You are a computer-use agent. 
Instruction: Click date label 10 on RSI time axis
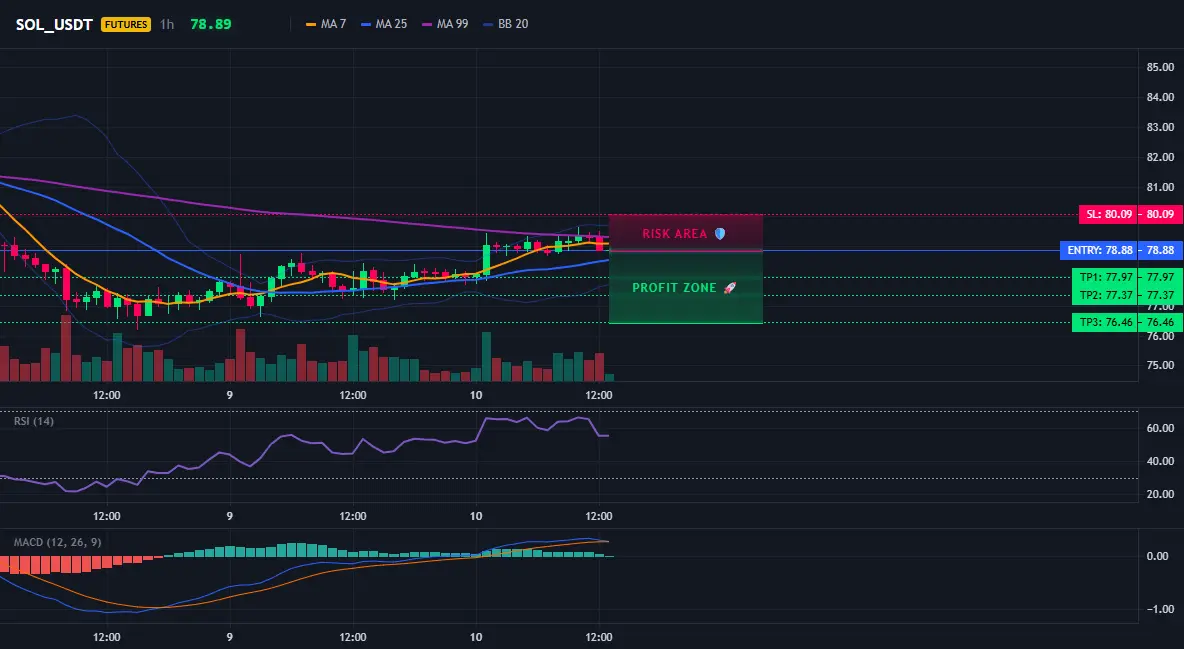pos(476,516)
